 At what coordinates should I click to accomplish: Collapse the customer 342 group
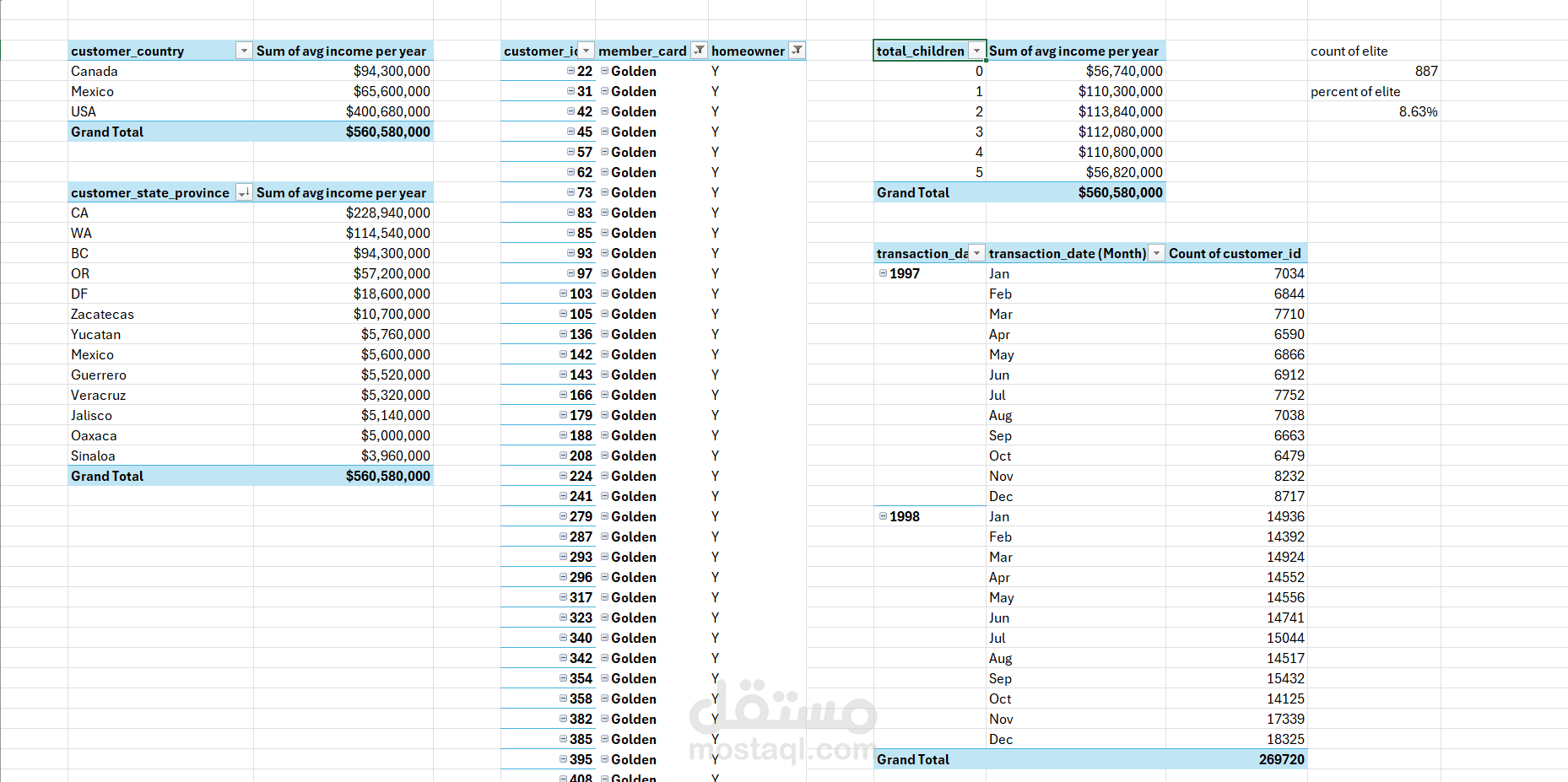(x=563, y=658)
